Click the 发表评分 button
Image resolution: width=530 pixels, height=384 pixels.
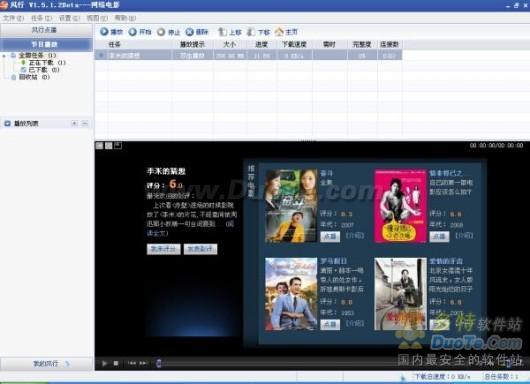pyautogui.click(x=164, y=249)
